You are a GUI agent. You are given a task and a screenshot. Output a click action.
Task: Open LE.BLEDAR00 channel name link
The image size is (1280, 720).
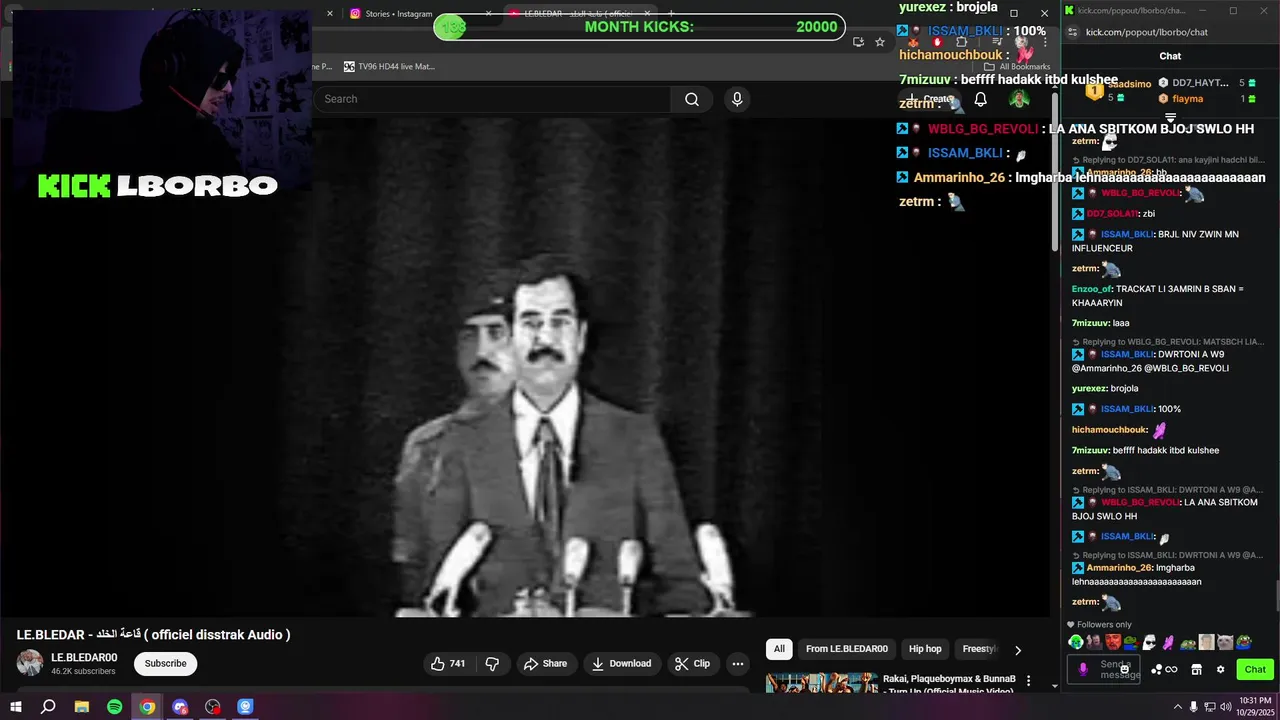tap(84, 657)
